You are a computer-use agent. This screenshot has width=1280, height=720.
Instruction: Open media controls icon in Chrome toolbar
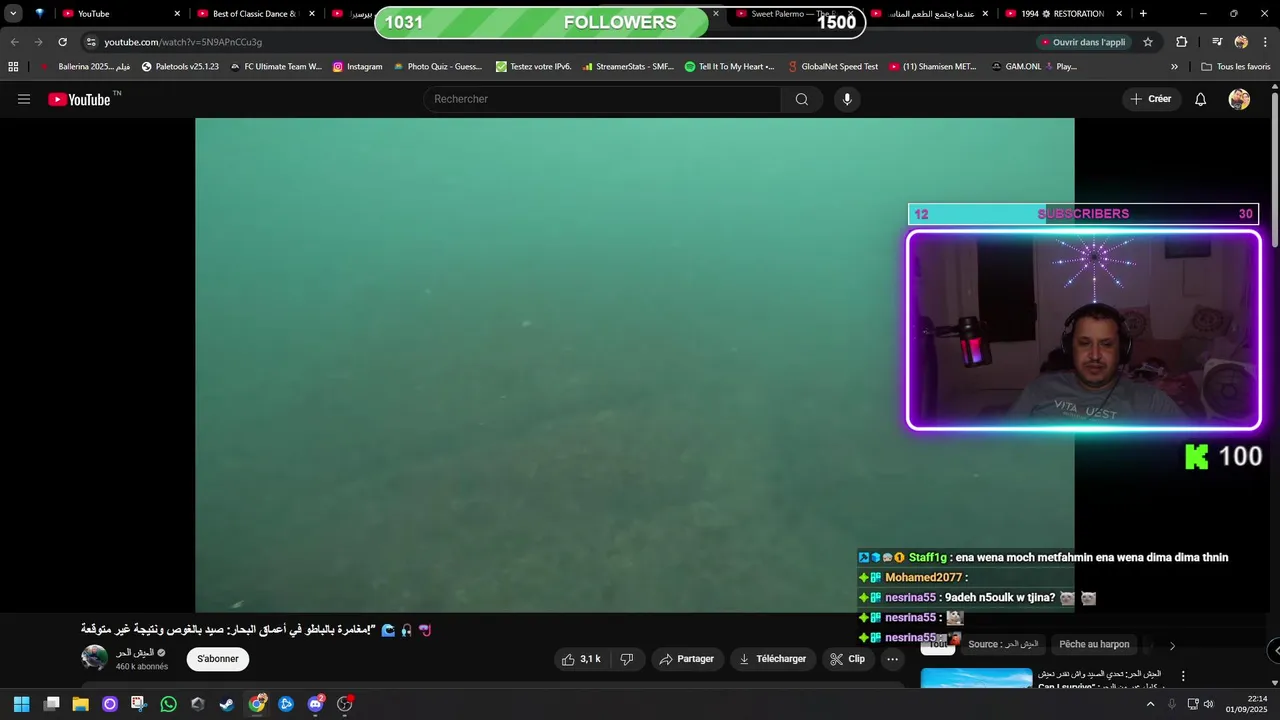pos(1217,42)
